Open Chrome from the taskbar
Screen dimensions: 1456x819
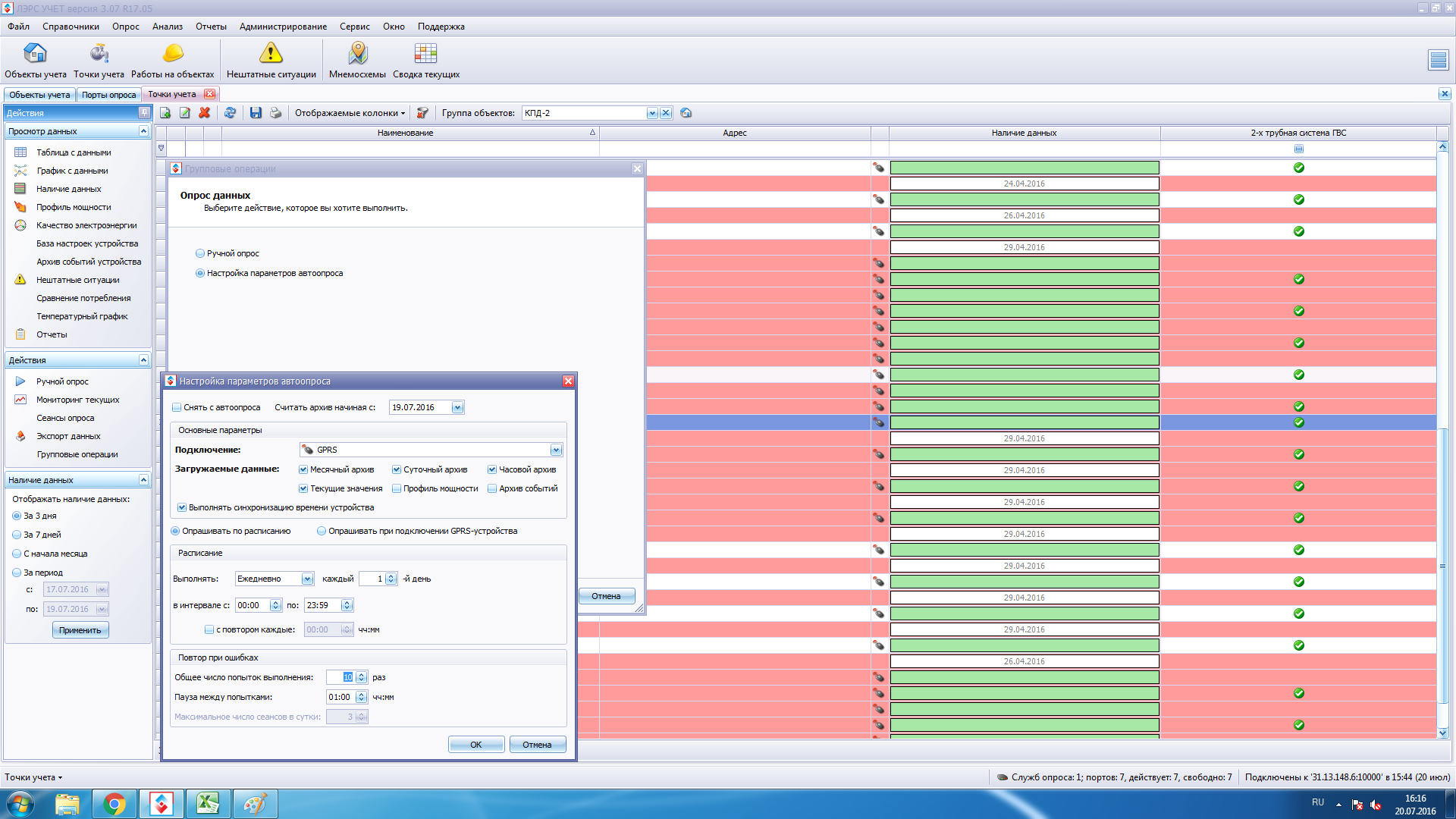pyautogui.click(x=115, y=804)
